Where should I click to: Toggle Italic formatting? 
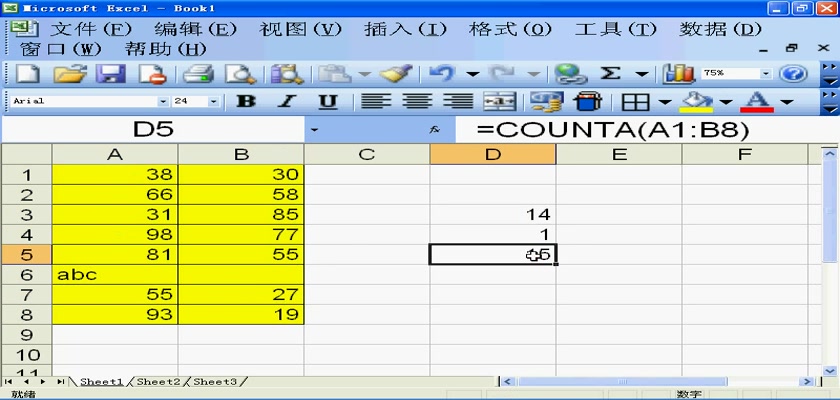pos(286,102)
